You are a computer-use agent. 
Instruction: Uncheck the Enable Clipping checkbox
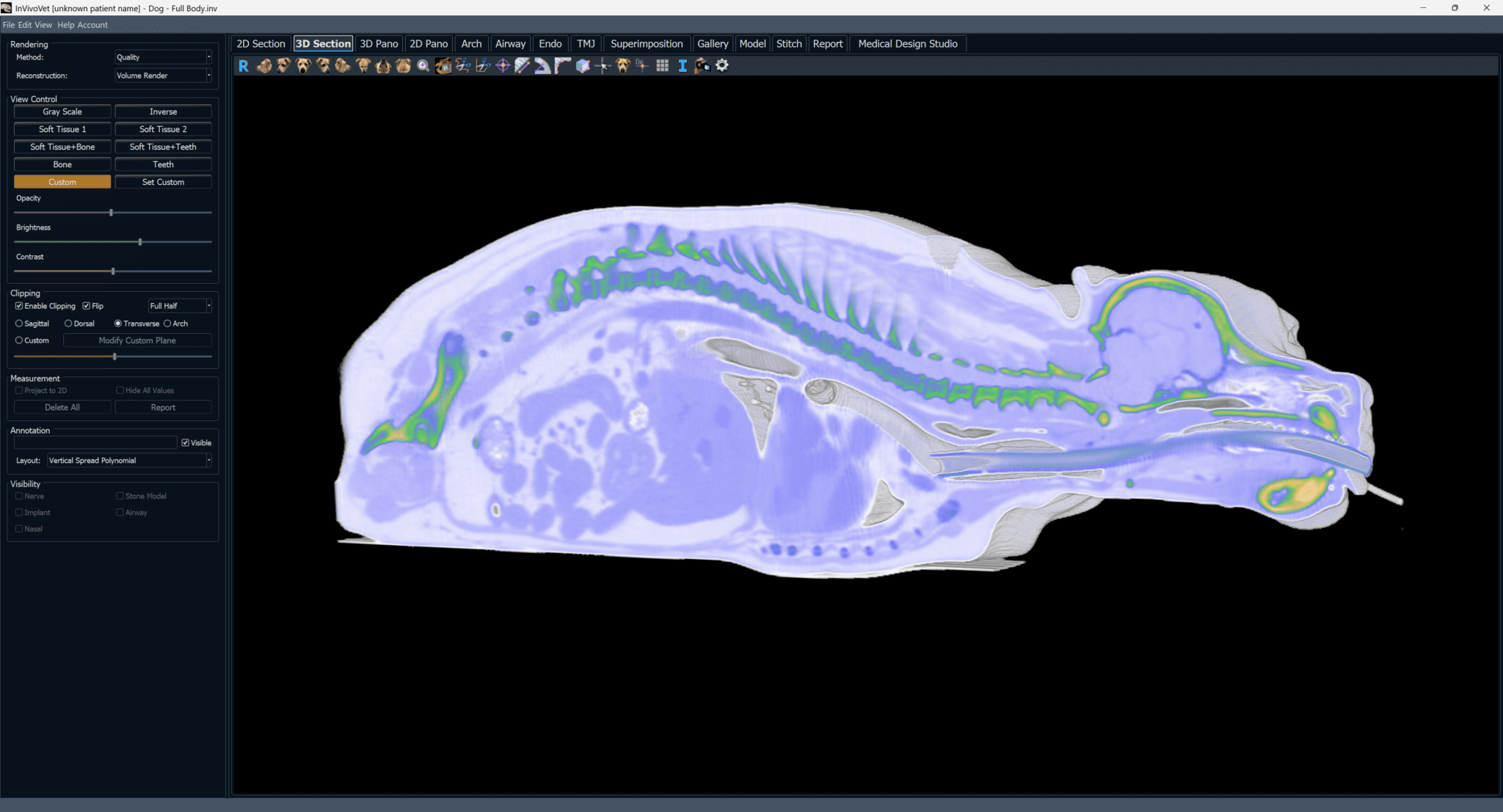click(19, 306)
